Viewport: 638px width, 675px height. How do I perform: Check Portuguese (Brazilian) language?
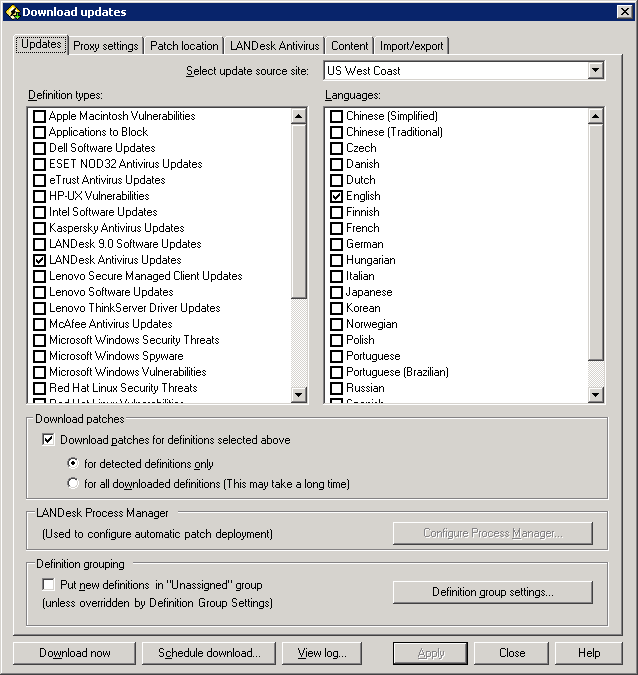336,372
